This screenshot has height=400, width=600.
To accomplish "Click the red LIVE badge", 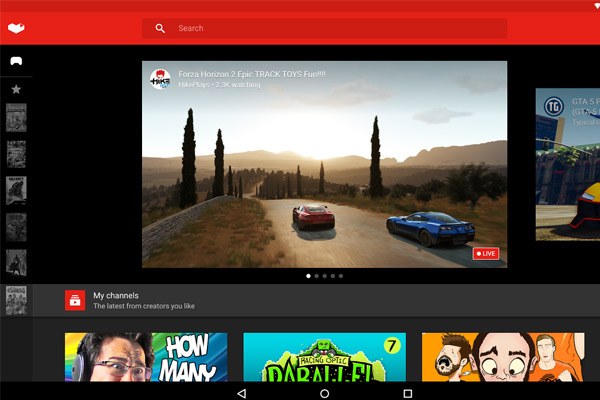I will tap(486, 253).
